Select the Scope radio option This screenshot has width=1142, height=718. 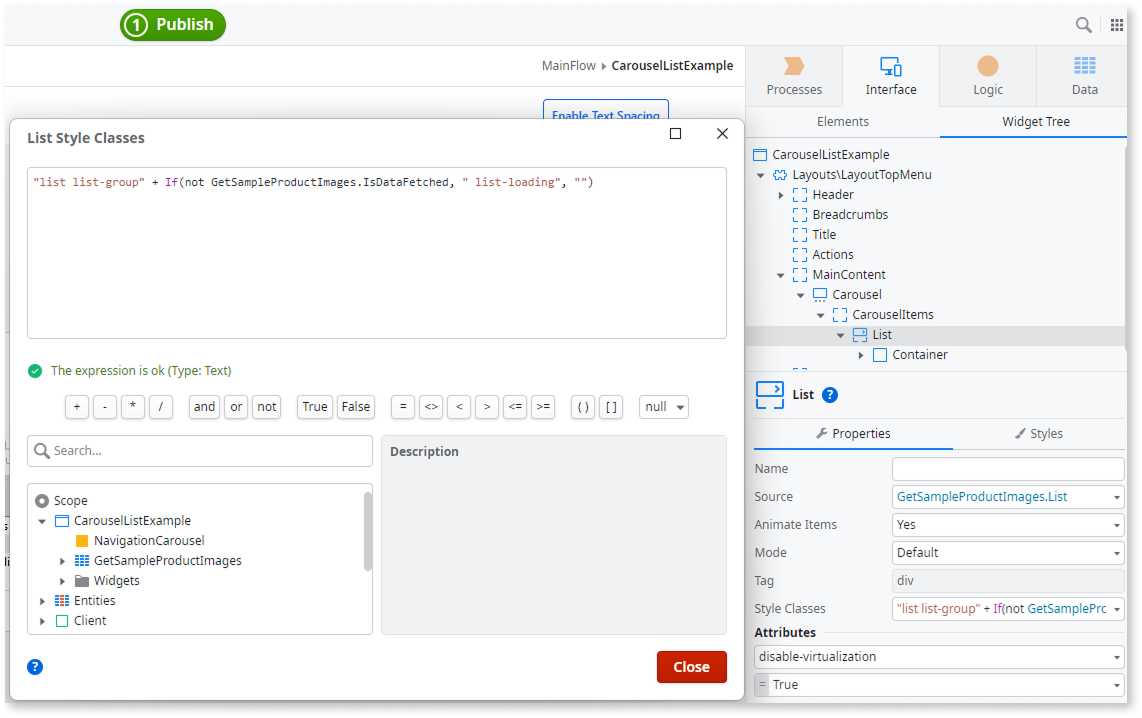coord(42,501)
